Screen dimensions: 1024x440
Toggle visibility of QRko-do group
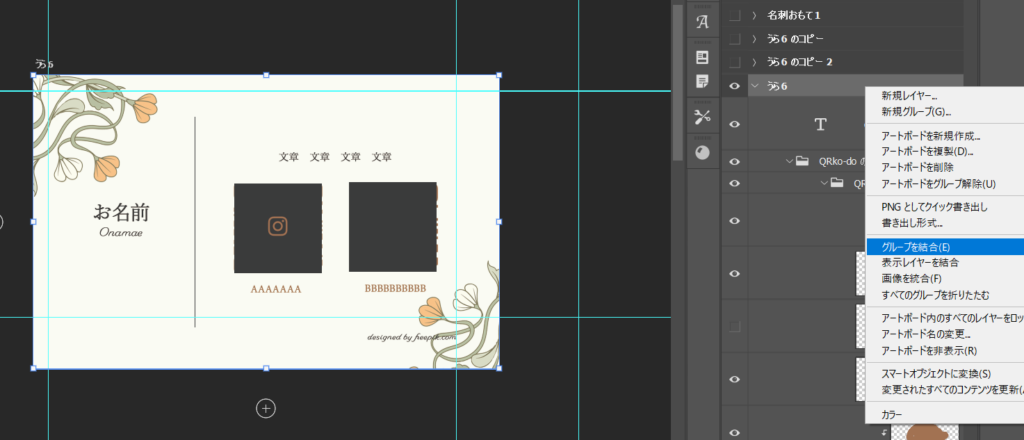[735, 161]
